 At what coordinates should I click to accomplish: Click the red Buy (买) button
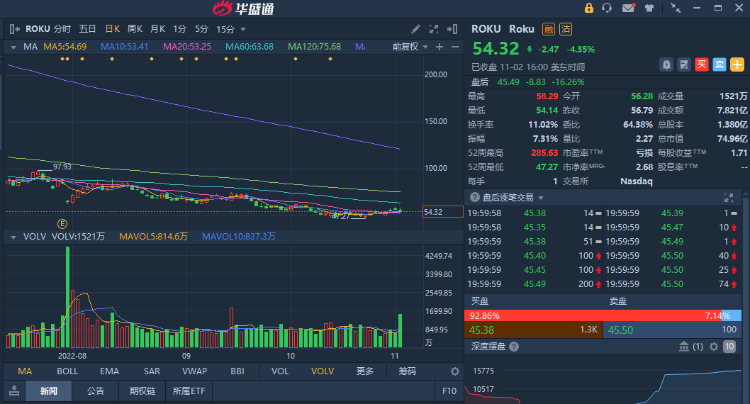pyautogui.click(x=702, y=65)
